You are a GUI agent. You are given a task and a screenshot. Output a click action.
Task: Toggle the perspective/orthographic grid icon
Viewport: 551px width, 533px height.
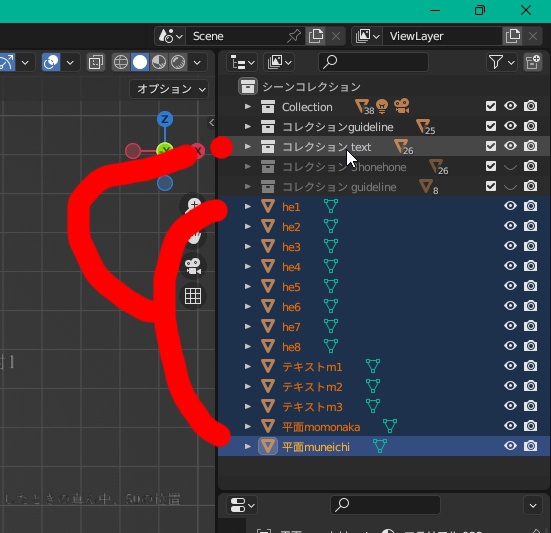pyautogui.click(x=193, y=296)
